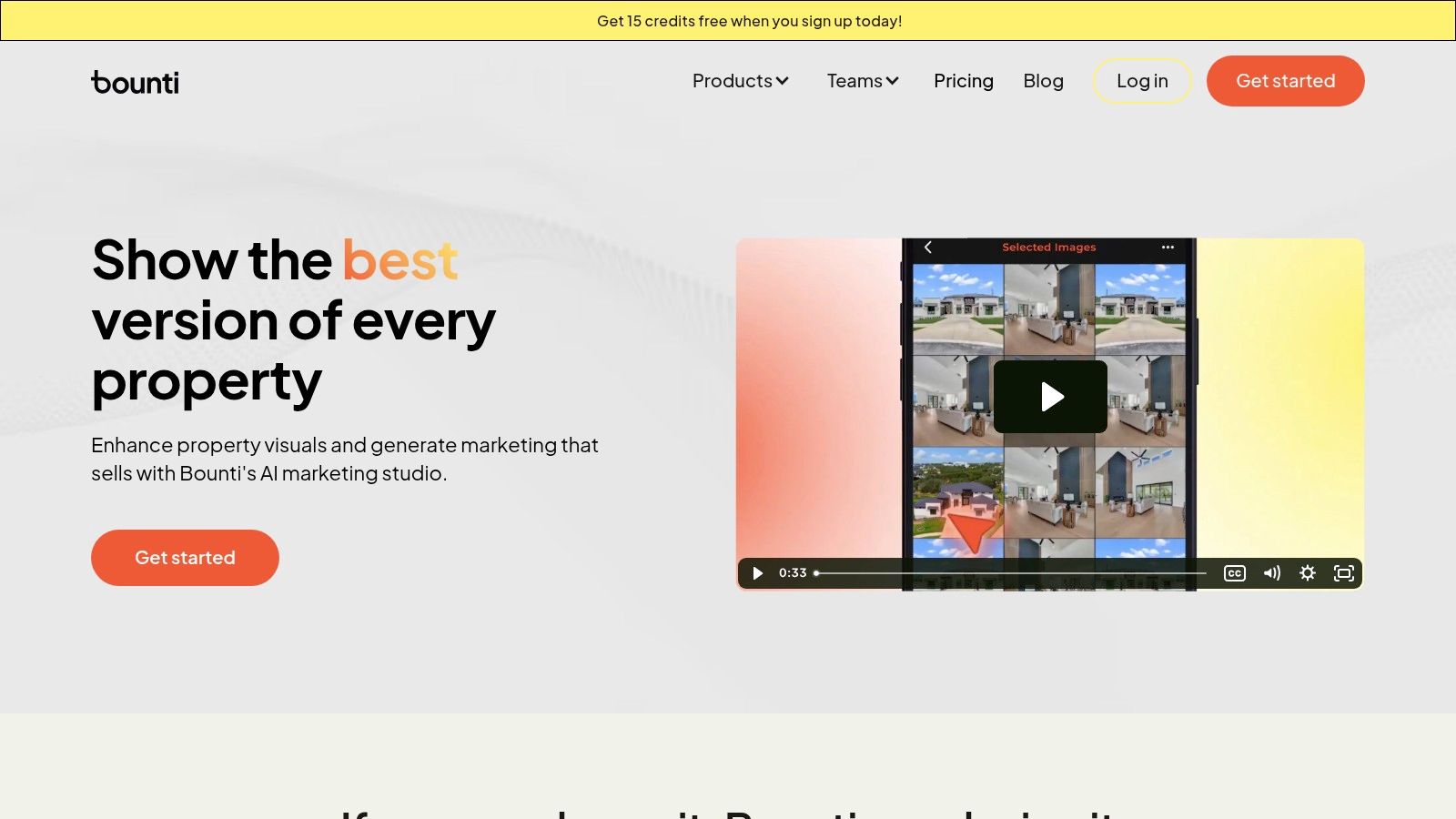
Task: Expand the Teams dropdown menu
Action: click(863, 81)
